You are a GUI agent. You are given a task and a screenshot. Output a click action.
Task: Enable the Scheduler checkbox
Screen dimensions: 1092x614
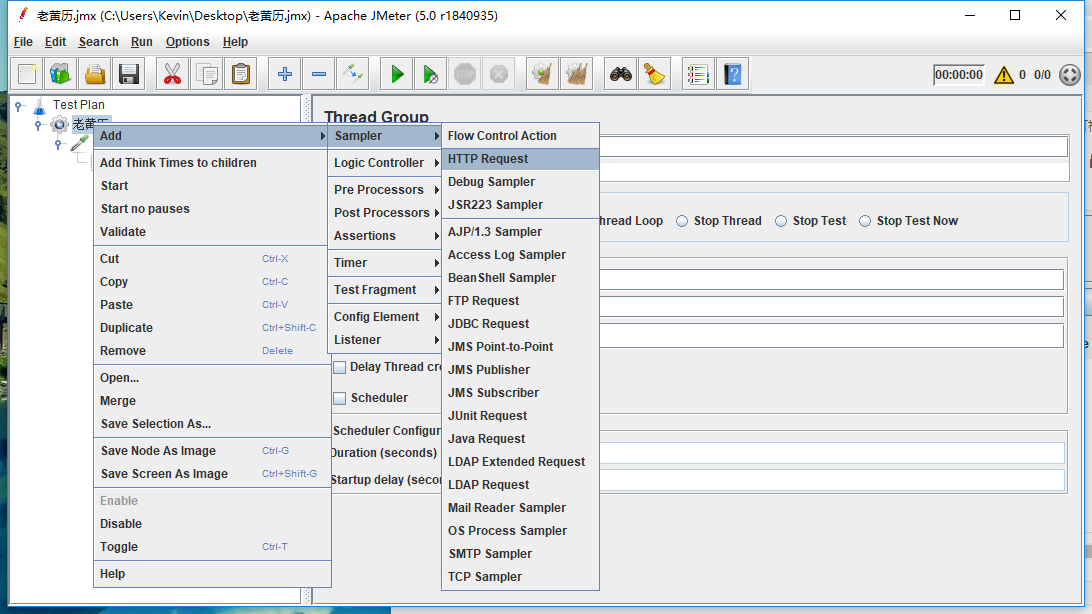(x=340, y=398)
